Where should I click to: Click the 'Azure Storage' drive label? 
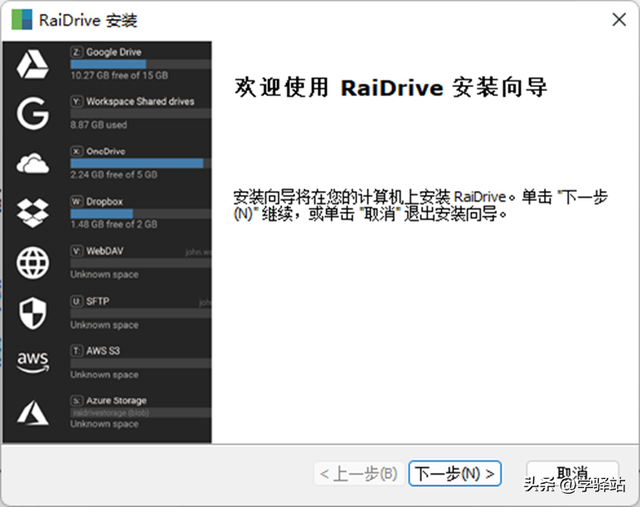pyautogui.click(x=116, y=400)
